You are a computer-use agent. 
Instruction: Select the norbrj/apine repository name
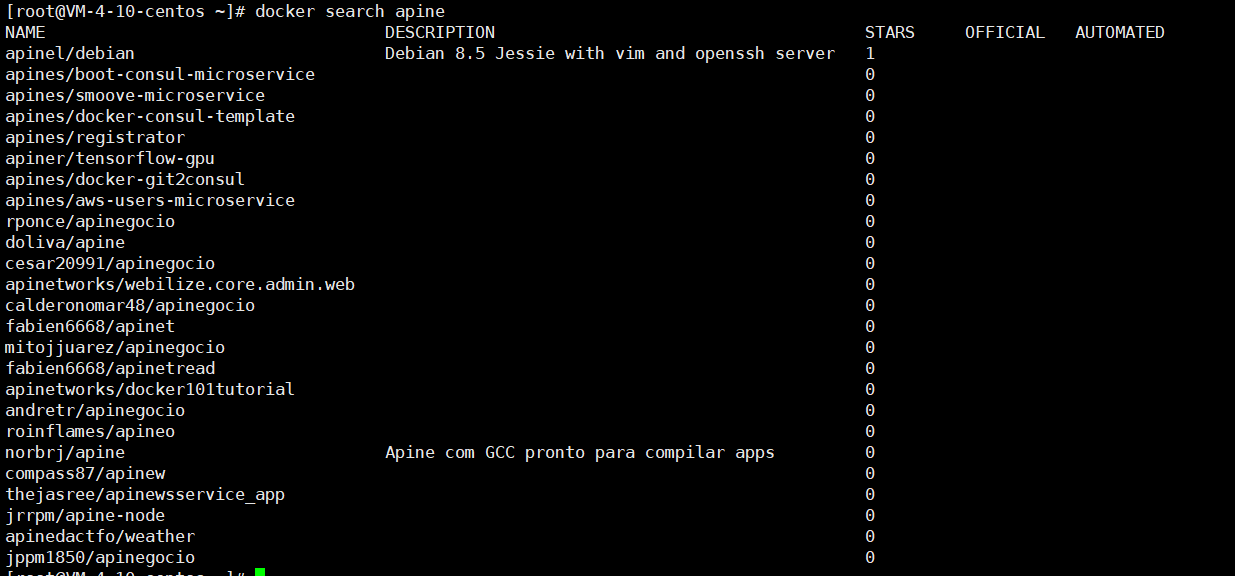[64, 452]
